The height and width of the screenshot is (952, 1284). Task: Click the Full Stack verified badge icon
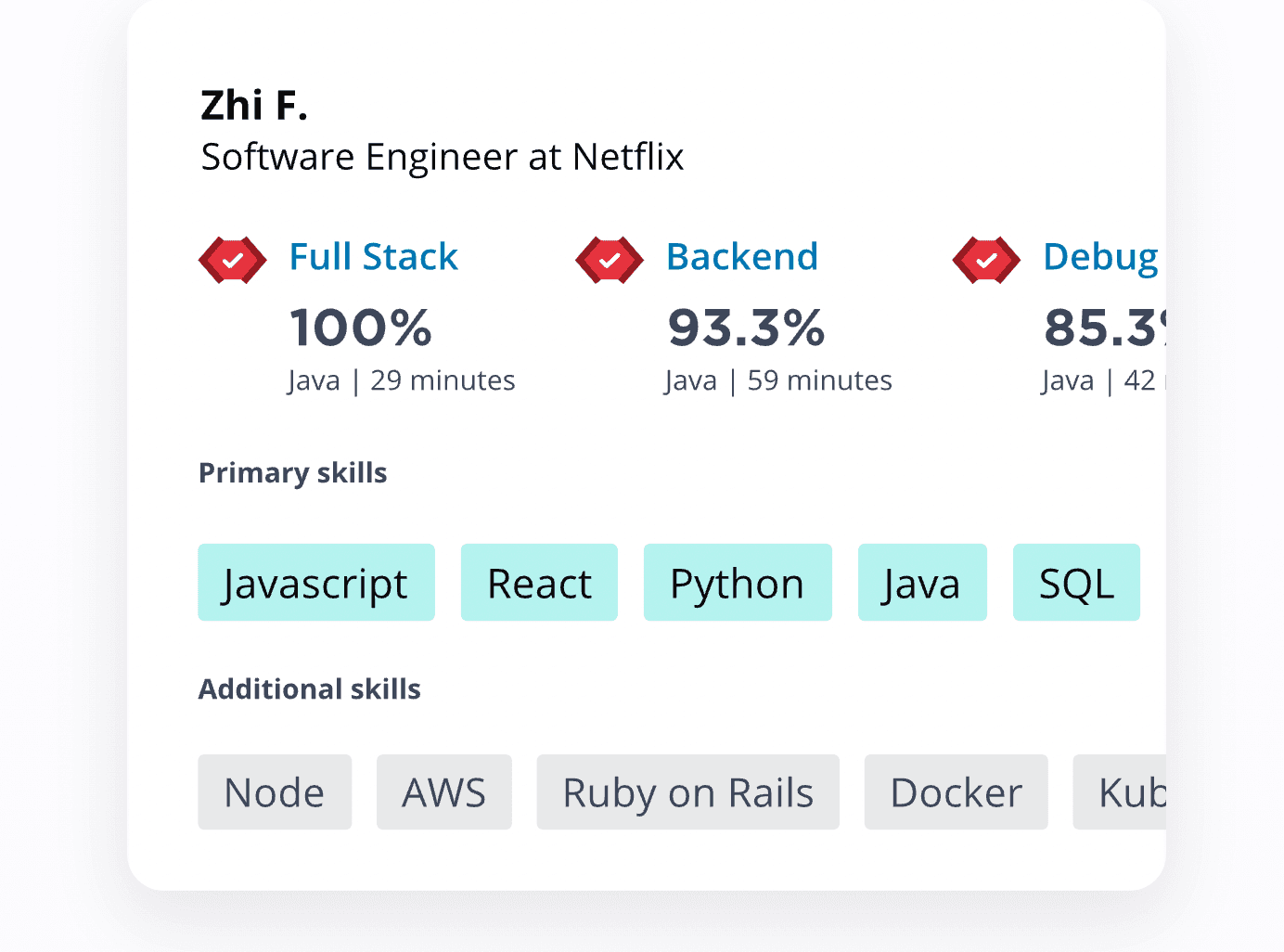point(232,260)
